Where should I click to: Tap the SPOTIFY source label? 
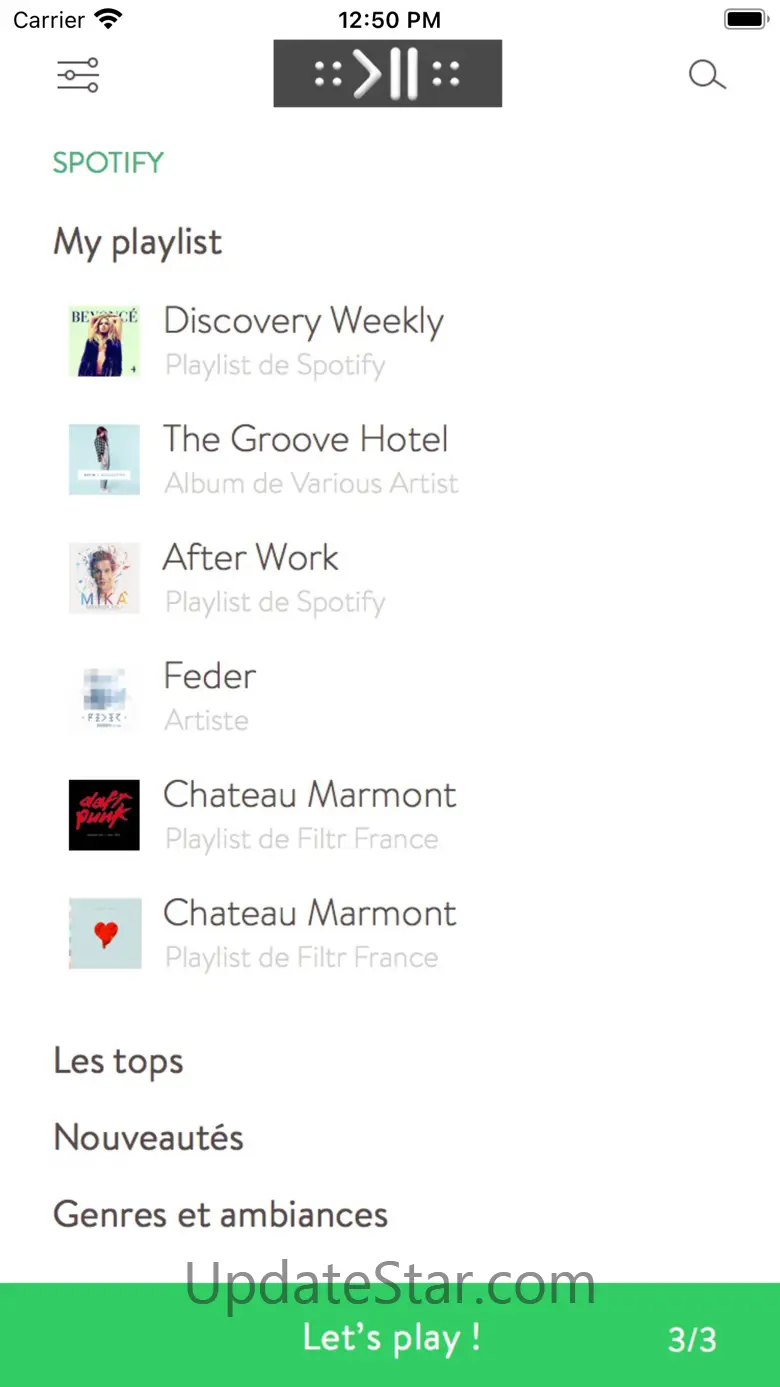tap(108, 162)
